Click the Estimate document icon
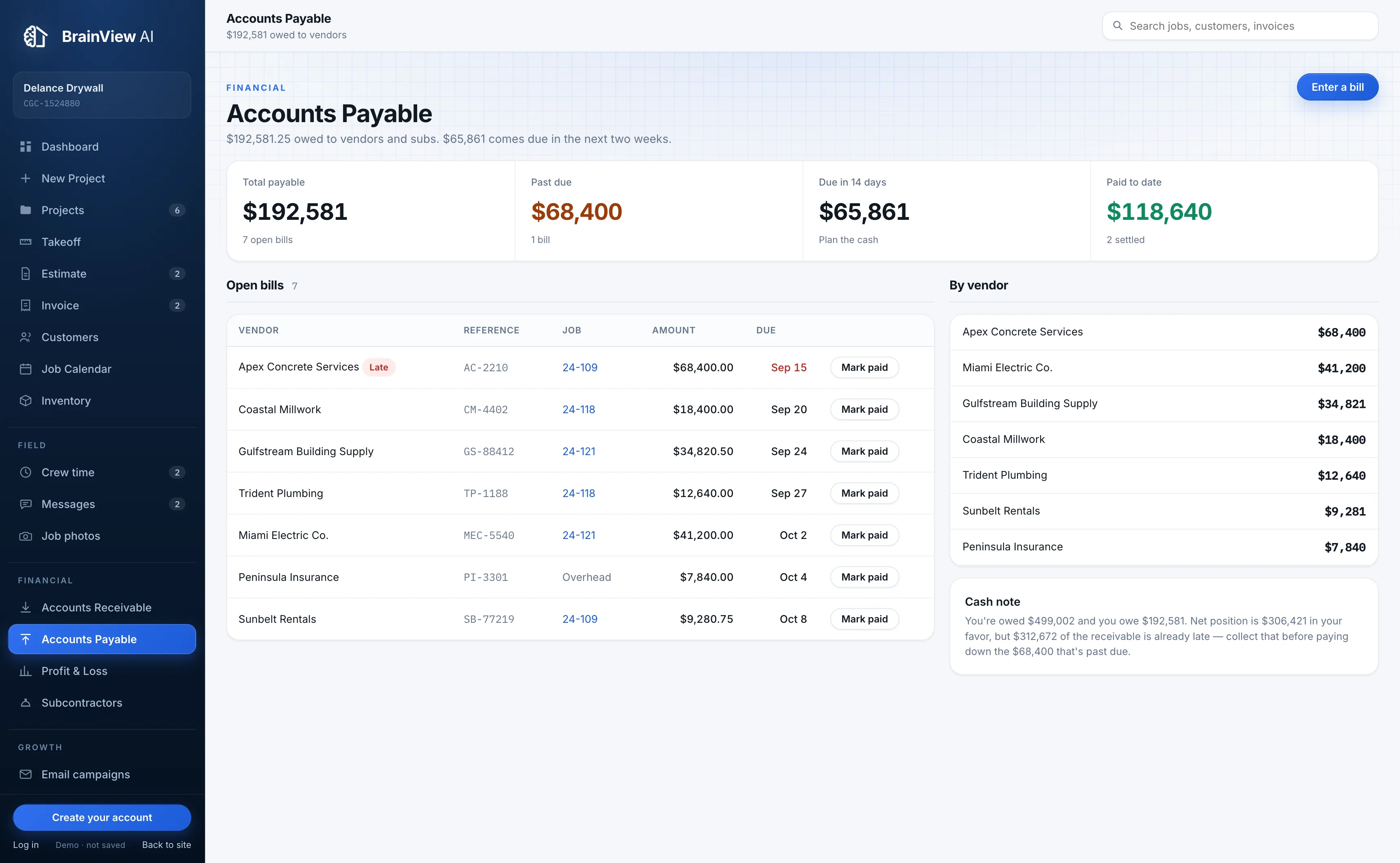Viewport: 1400px width, 863px height. pos(26,274)
